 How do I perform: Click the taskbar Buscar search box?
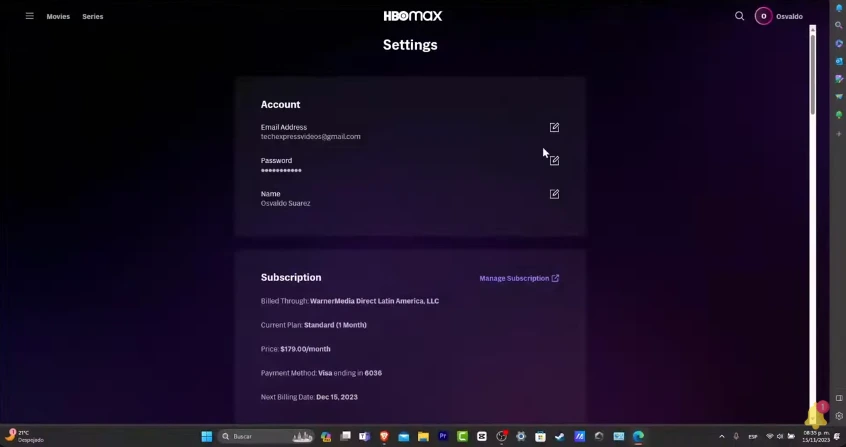coord(267,436)
